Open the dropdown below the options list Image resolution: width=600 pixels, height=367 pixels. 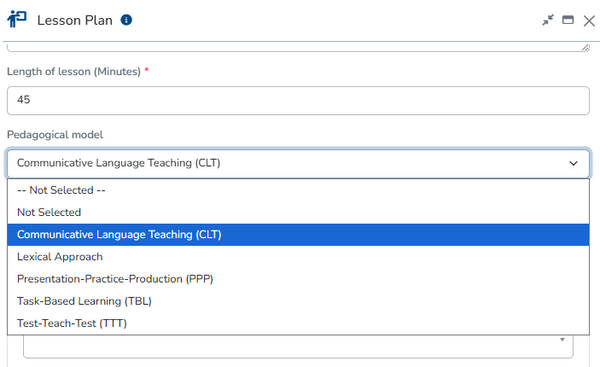point(298,346)
